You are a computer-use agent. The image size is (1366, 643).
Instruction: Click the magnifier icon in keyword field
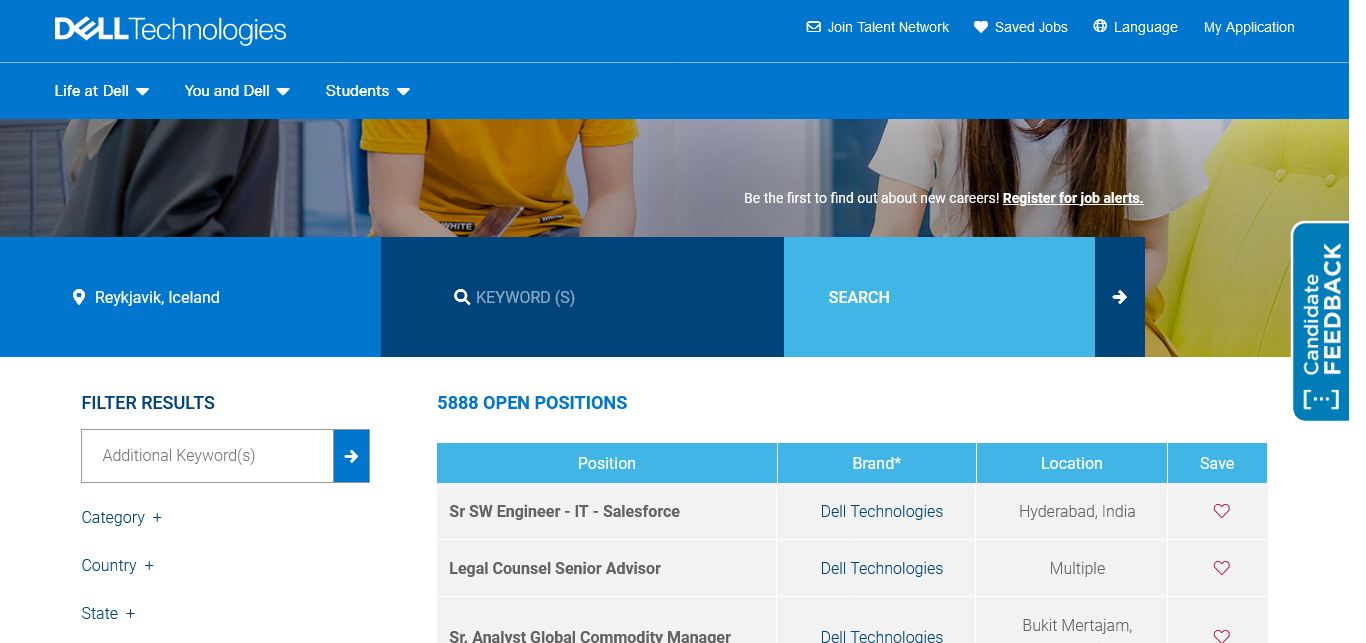(x=462, y=297)
